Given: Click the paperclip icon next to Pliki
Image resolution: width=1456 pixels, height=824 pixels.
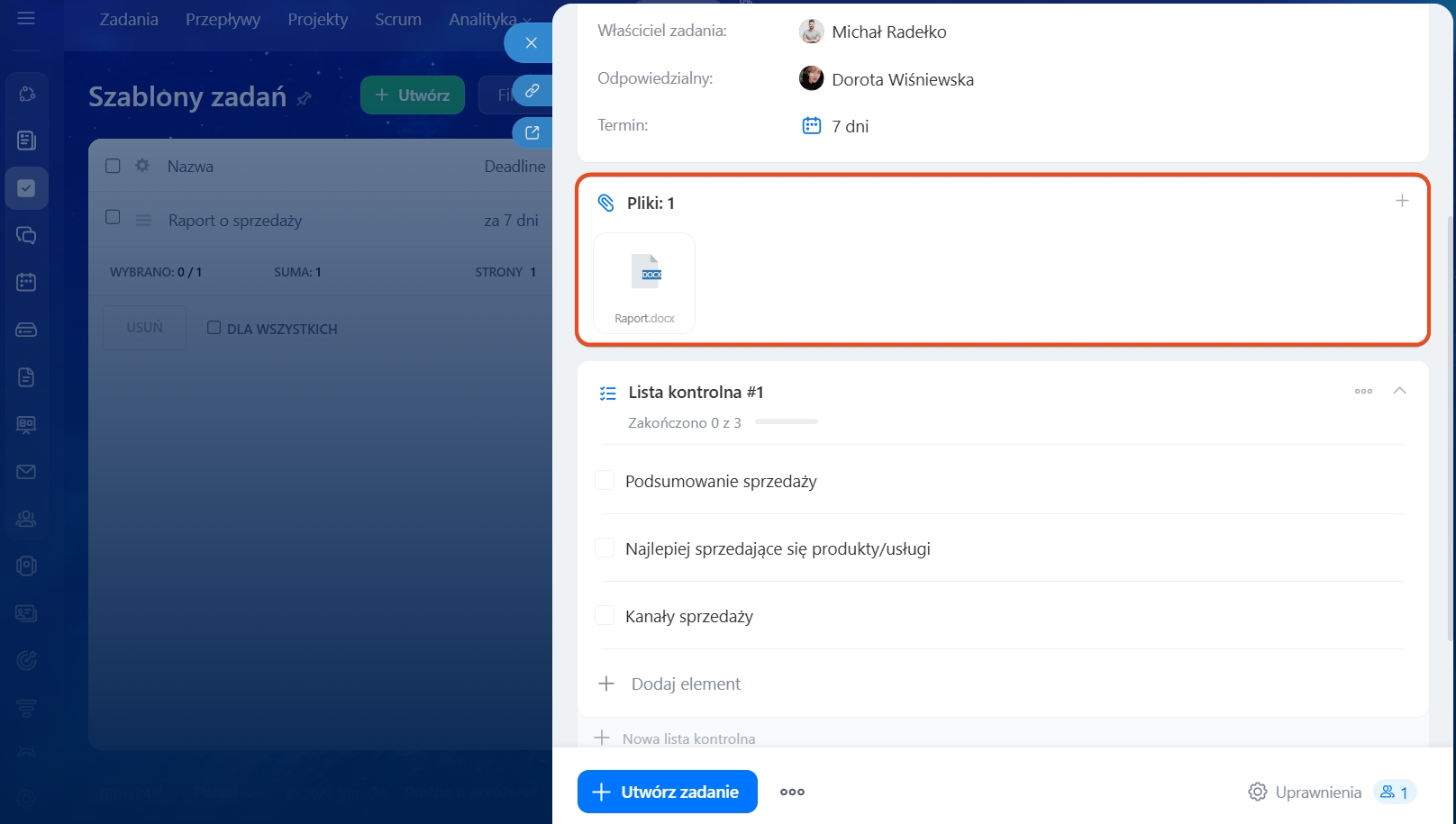Looking at the screenshot, I should pos(606,203).
